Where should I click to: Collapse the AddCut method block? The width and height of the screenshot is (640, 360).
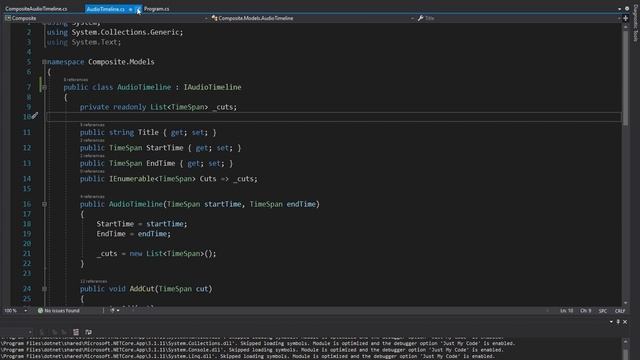[44, 289]
